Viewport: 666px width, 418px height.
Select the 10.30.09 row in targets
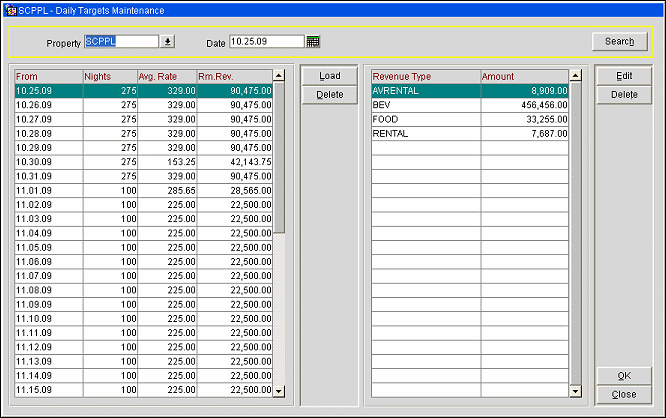pyautogui.click(x=48, y=161)
